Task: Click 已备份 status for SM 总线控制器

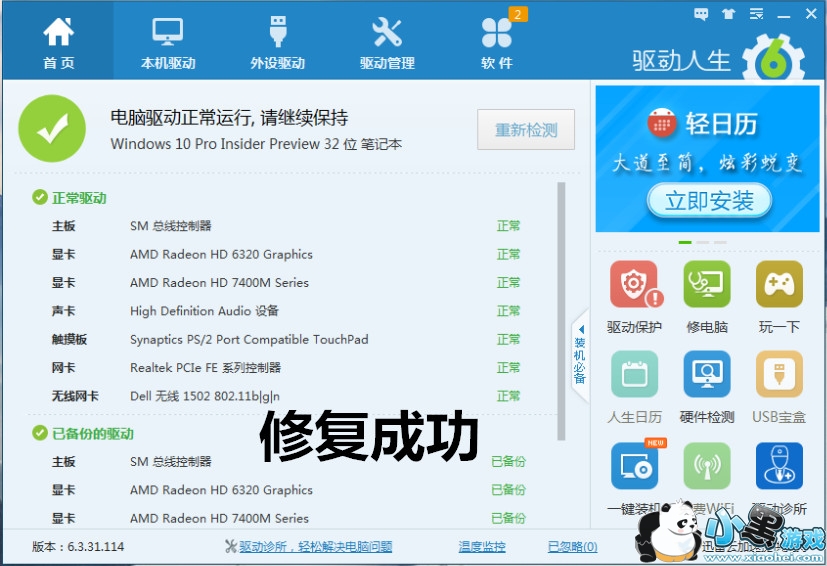Action: coord(508,462)
